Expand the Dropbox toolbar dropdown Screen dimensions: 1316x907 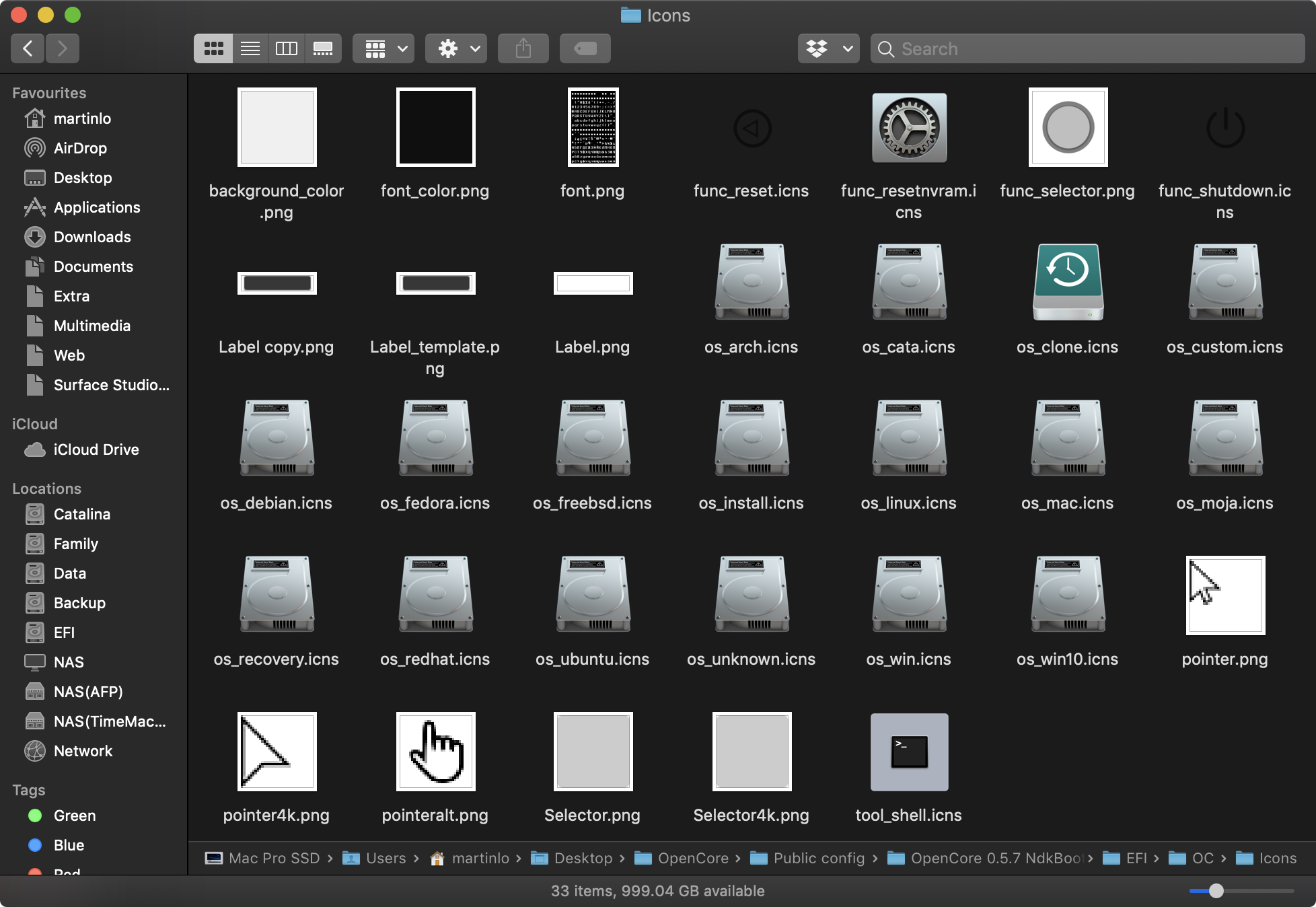pyautogui.click(x=829, y=48)
